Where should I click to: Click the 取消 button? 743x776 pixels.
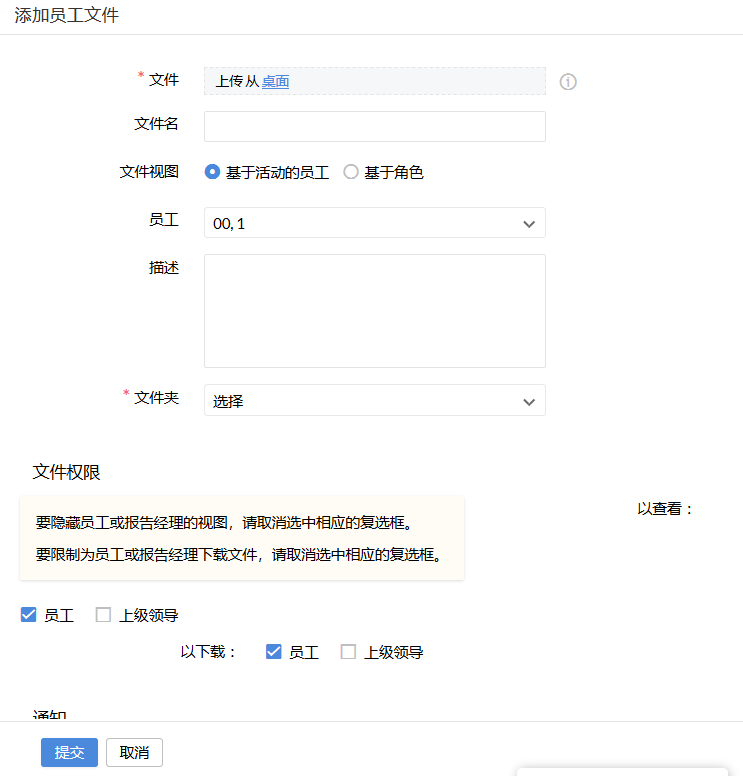(x=134, y=752)
